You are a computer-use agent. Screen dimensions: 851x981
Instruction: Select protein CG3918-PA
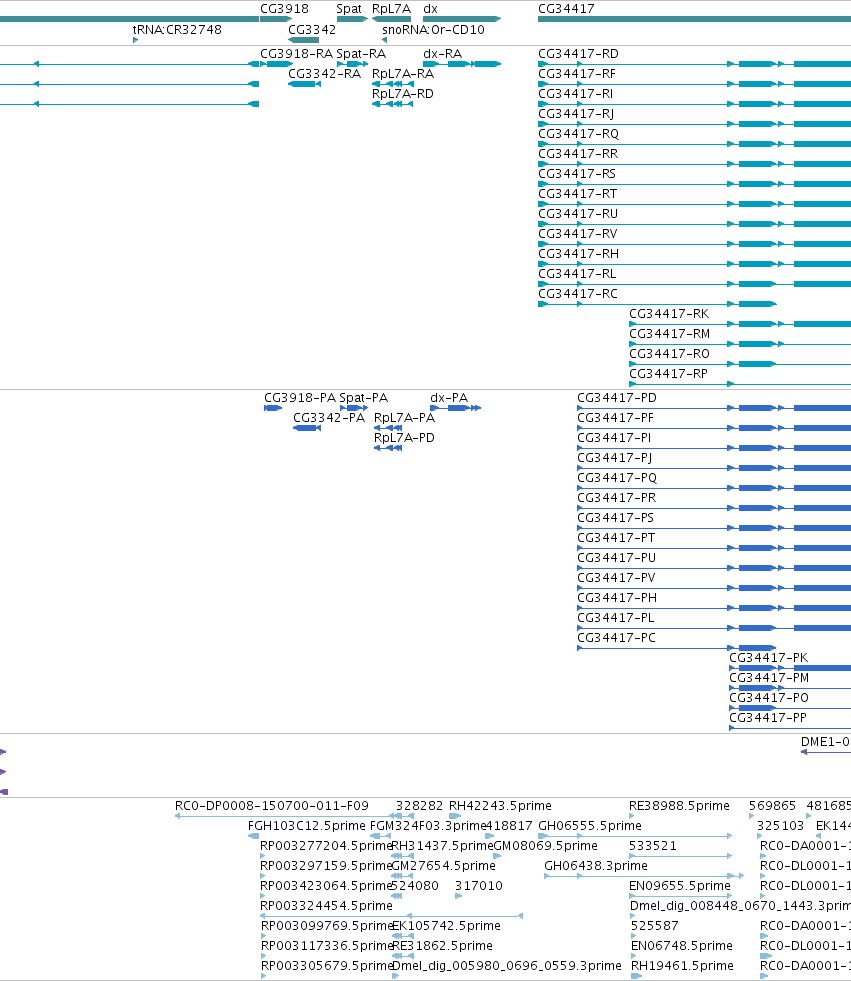click(x=300, y=398)
